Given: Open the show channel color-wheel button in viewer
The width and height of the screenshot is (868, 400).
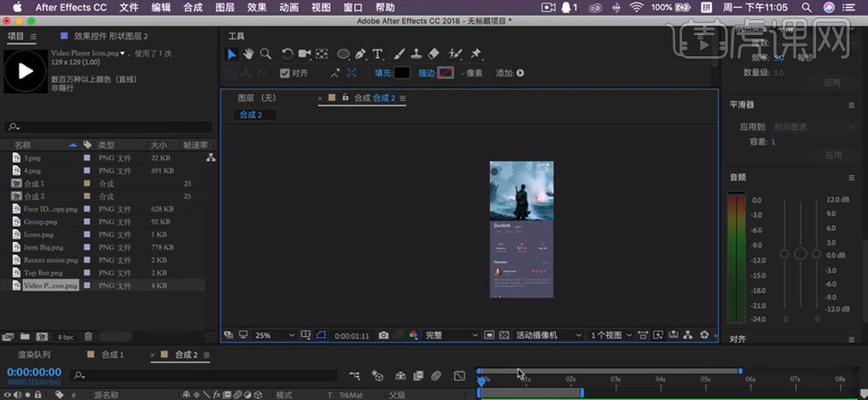Looking at the screenshot, I should pos(414,335).
